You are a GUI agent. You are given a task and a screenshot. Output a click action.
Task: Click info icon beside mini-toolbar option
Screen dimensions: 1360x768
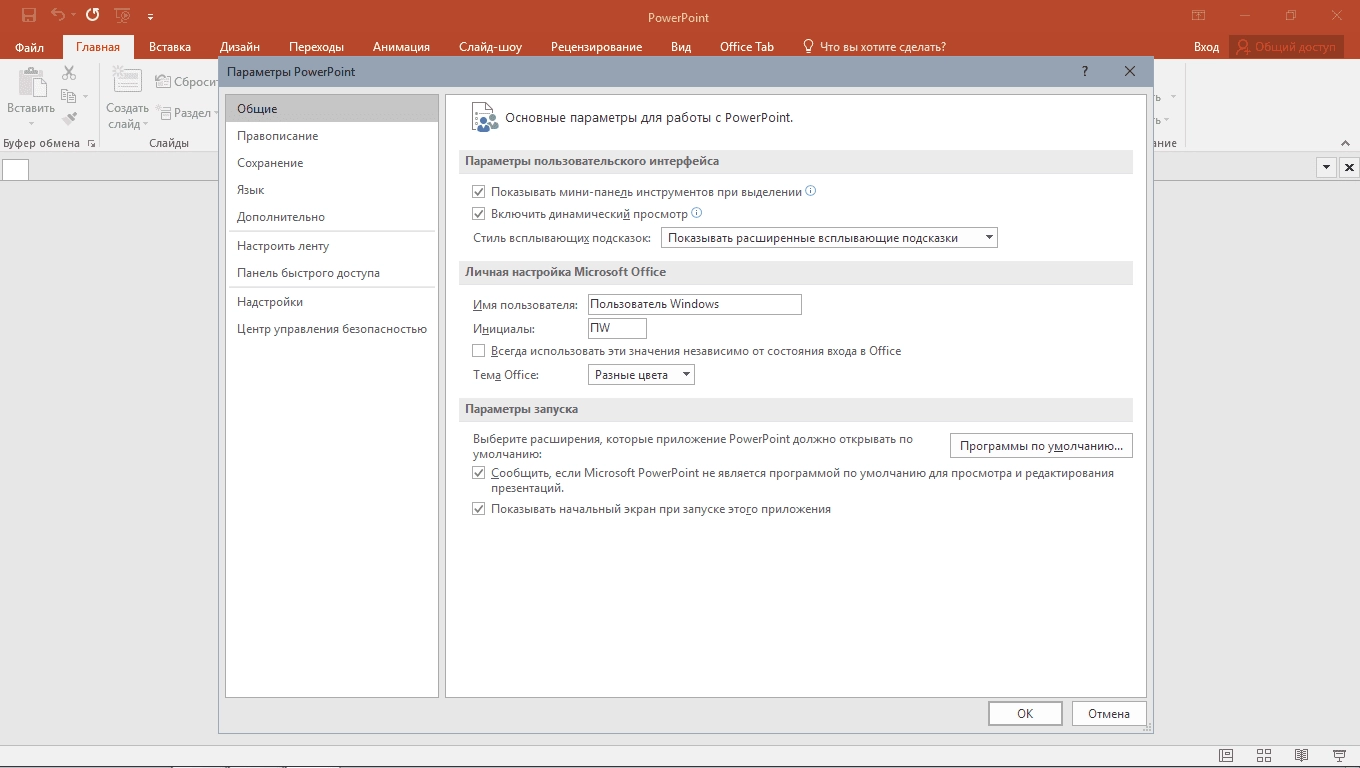[811, 190]
